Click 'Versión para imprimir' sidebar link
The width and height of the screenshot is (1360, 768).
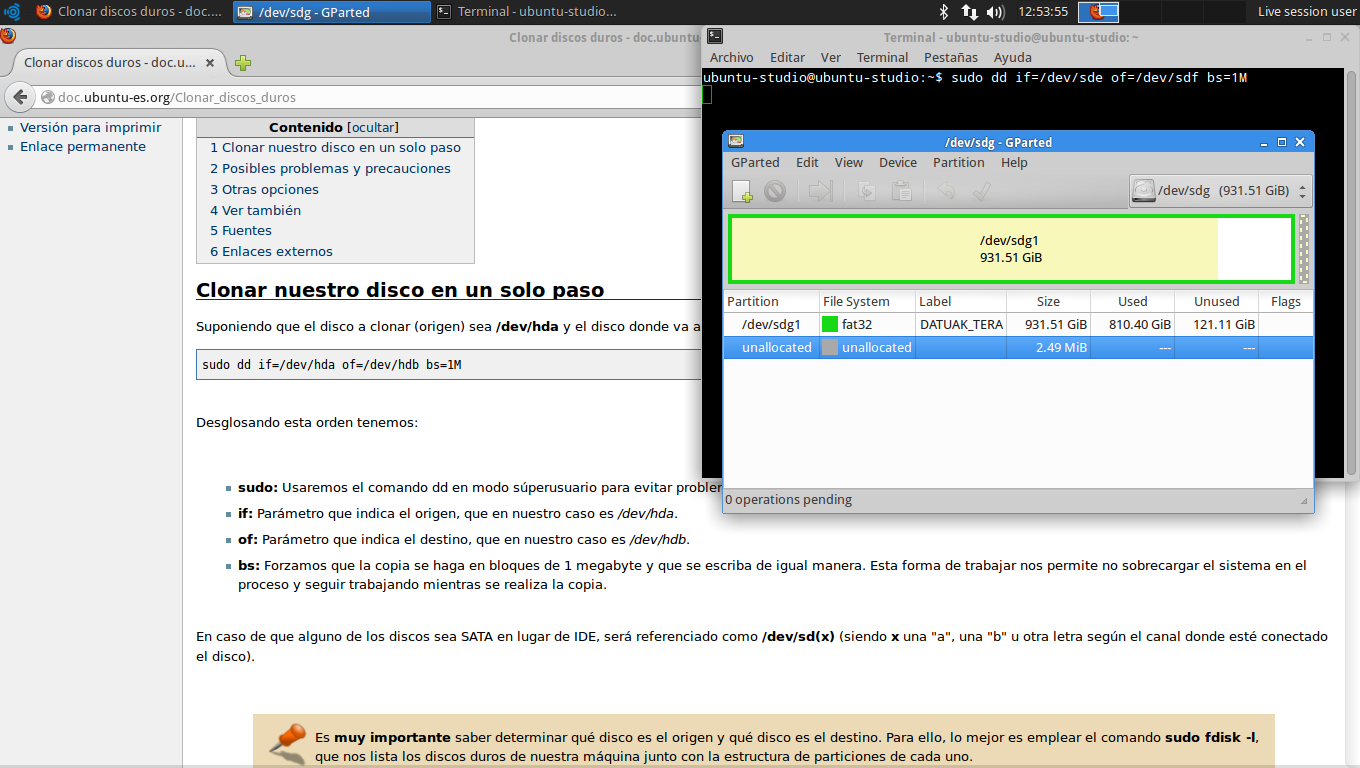90,127
